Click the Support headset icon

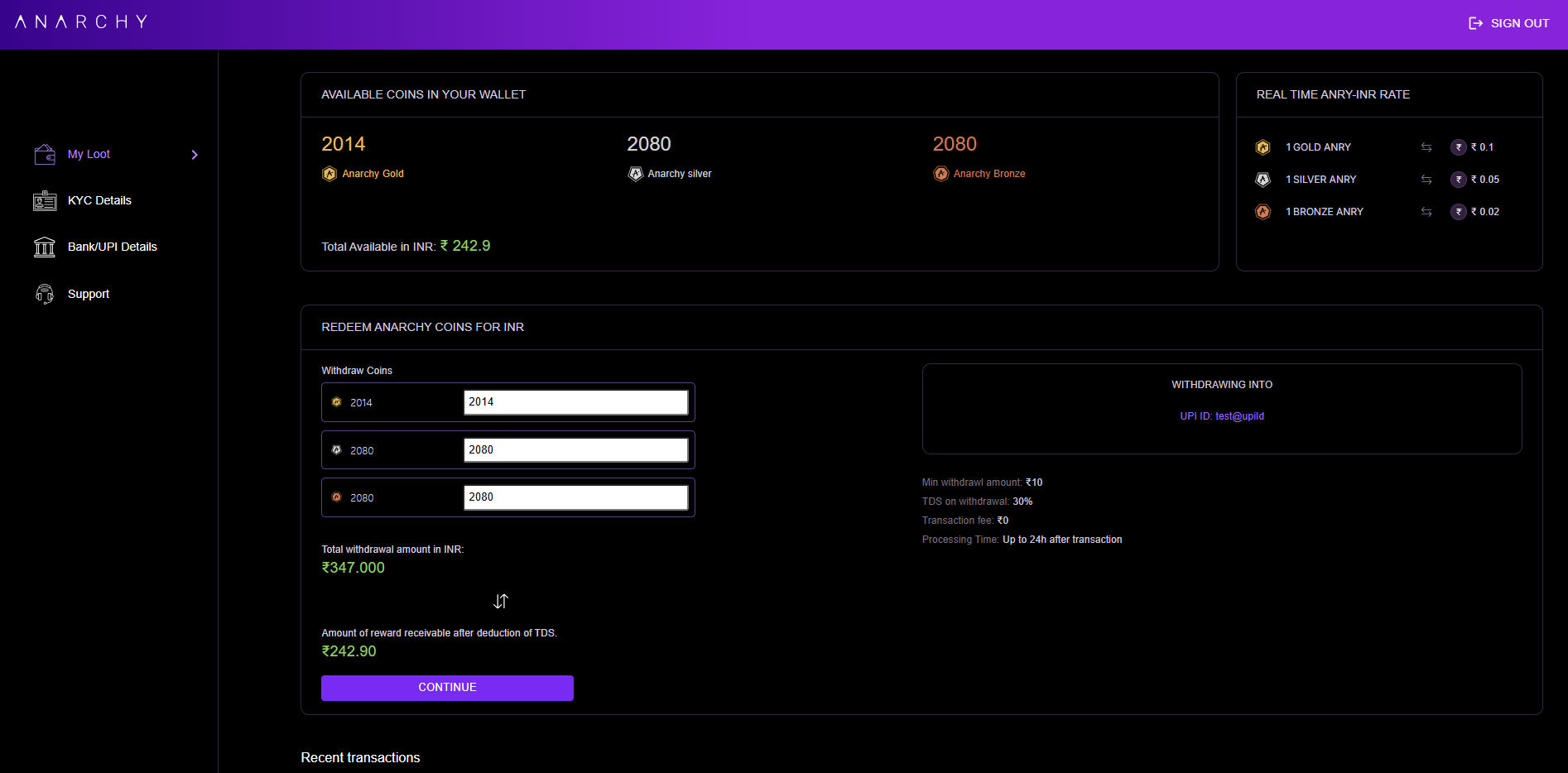click(x=45, y=294)
